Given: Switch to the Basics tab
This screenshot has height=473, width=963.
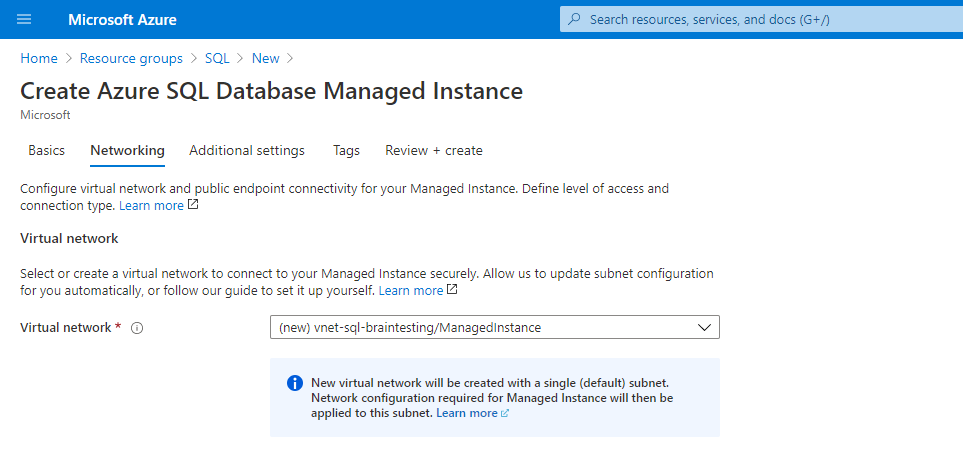Looking at the screenshot, I should 46,150.
